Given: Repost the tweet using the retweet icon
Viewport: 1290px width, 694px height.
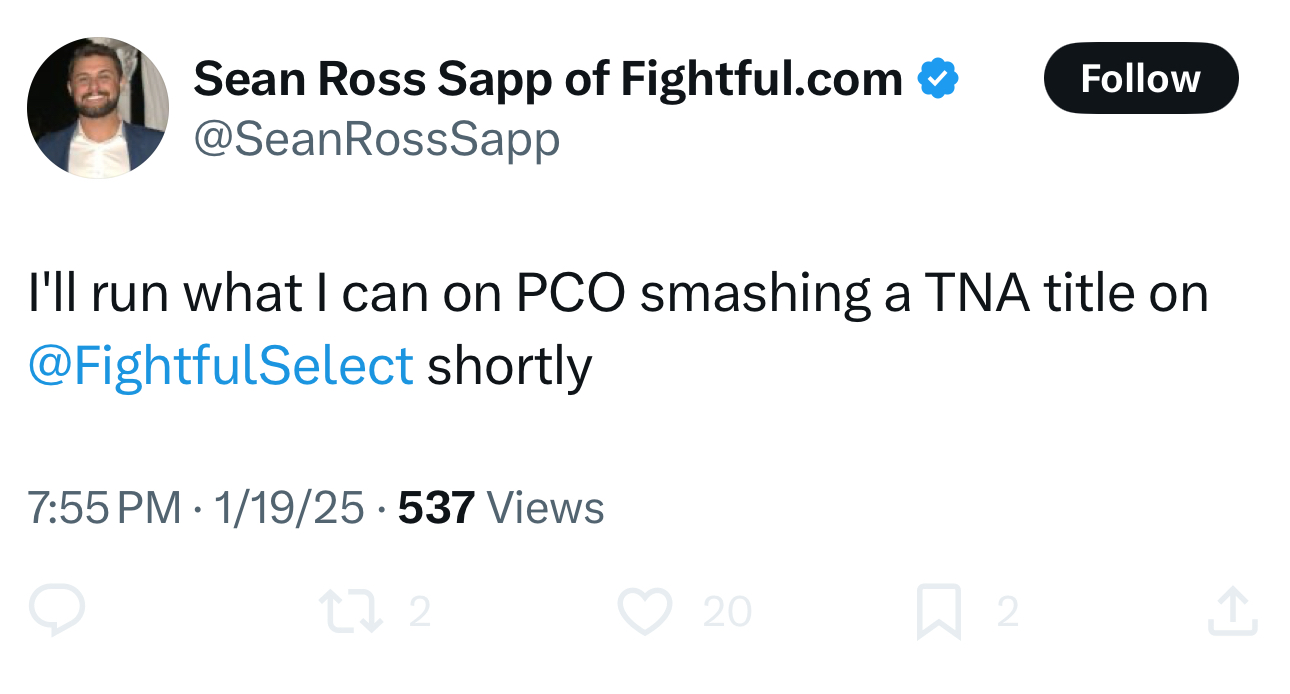Looking at the screenshot, I should coord(350,611).
